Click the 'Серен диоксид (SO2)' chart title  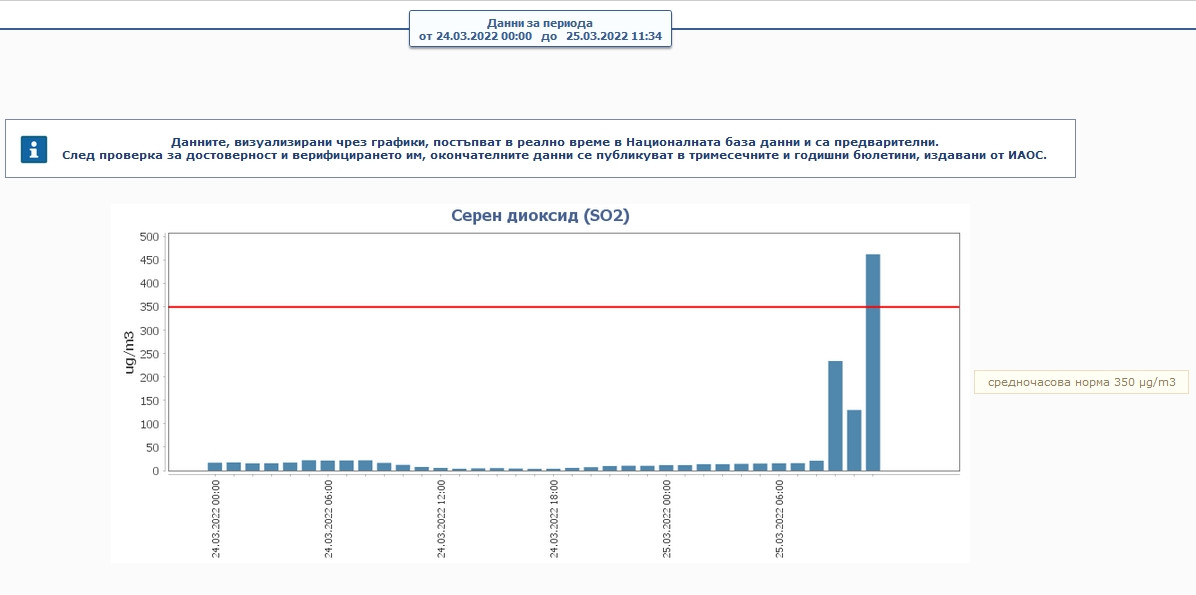pyautogui.click(x=540, y=216)
